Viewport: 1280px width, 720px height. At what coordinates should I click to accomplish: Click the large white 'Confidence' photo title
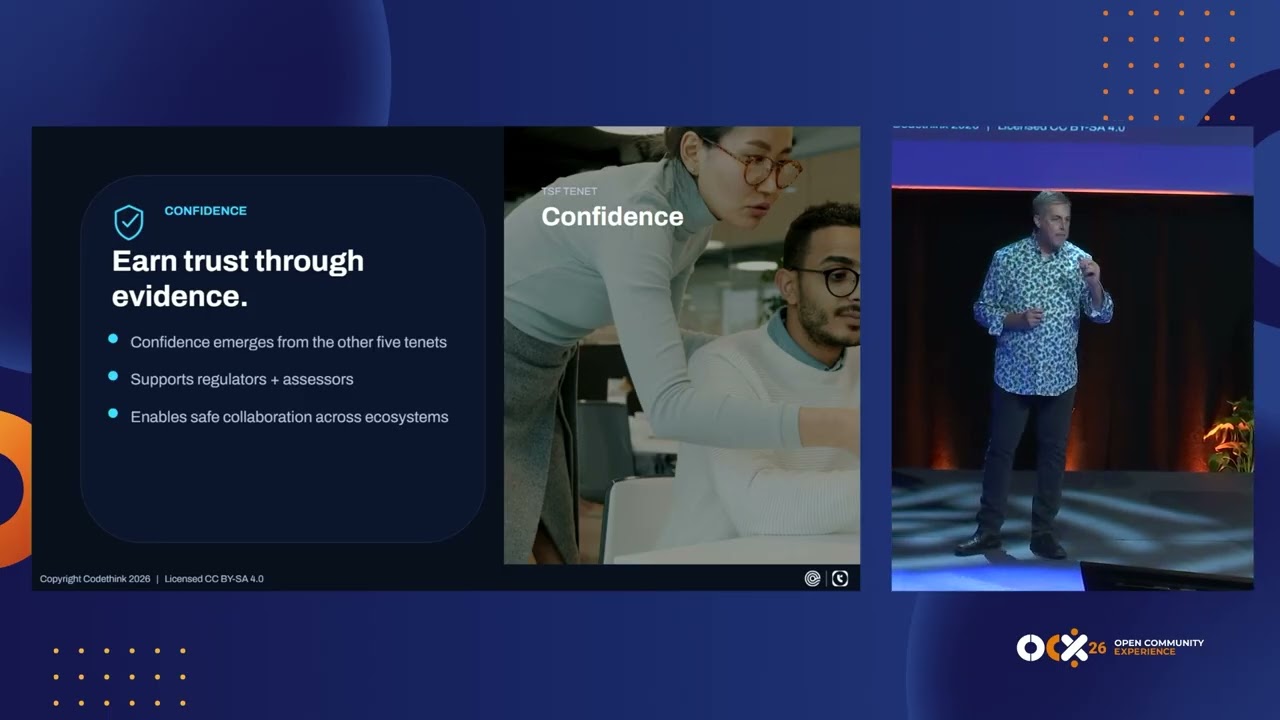click(612, 217)
